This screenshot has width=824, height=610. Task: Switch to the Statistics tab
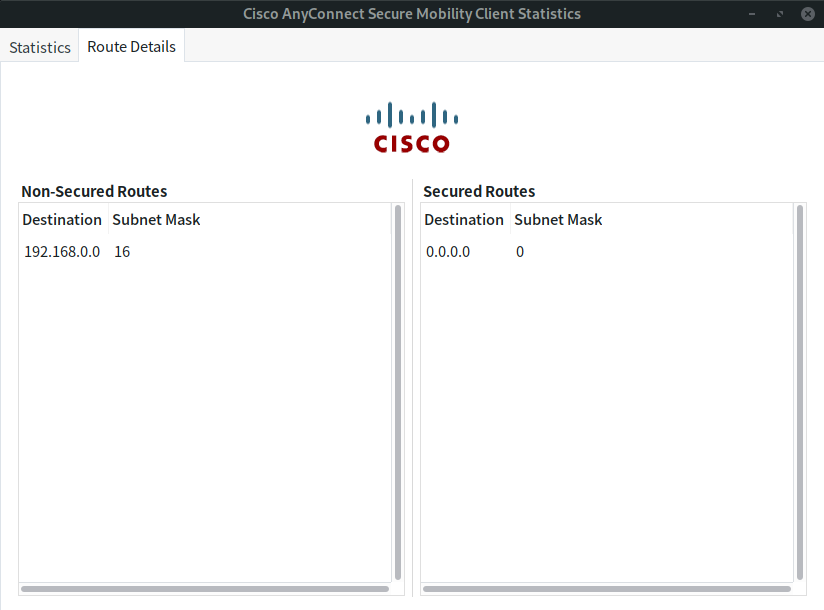[39, 47]
